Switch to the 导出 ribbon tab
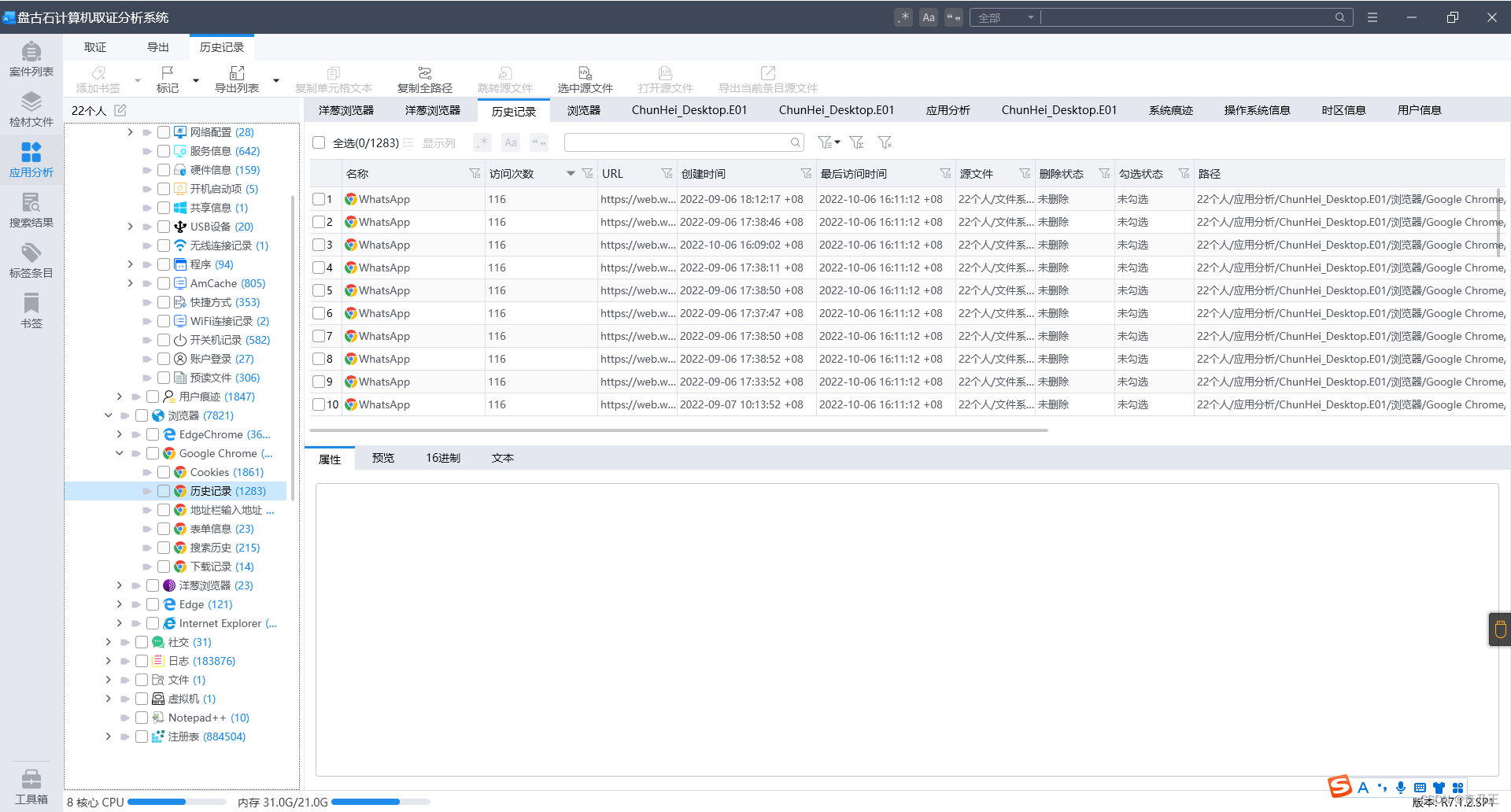Image resolution: width=1511 pixels, height=812 pixels. [158, 47]
